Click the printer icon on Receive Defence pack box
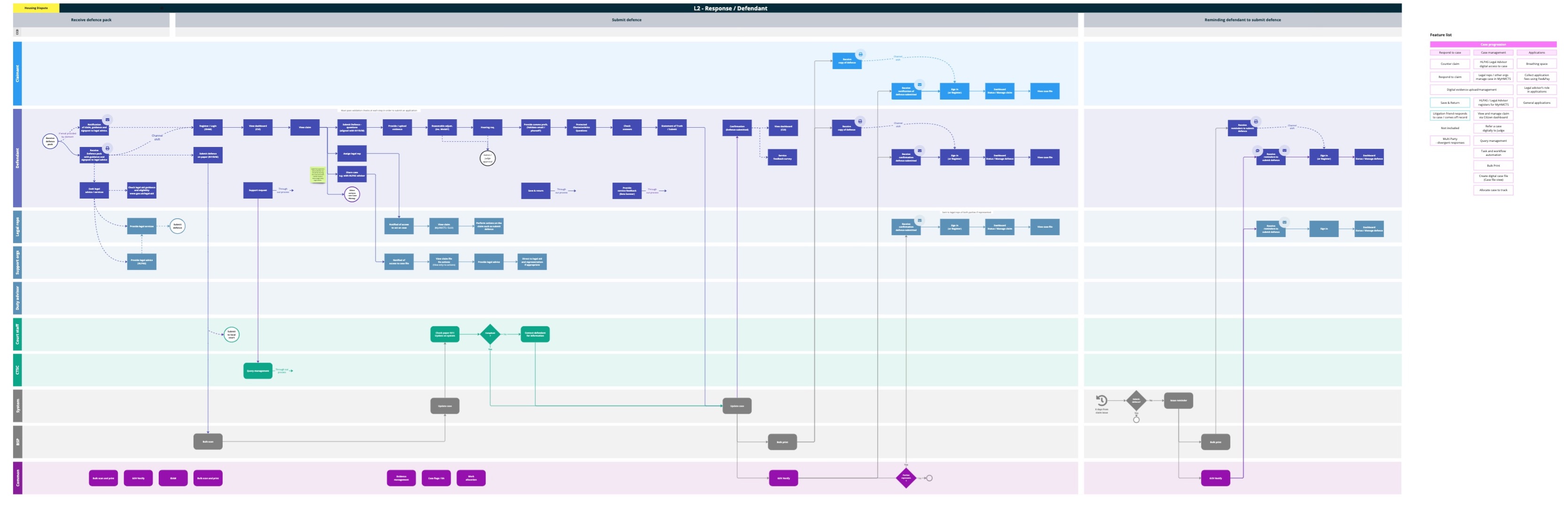1568x508 pixels. pyautogui.click(x=107, y=148)
